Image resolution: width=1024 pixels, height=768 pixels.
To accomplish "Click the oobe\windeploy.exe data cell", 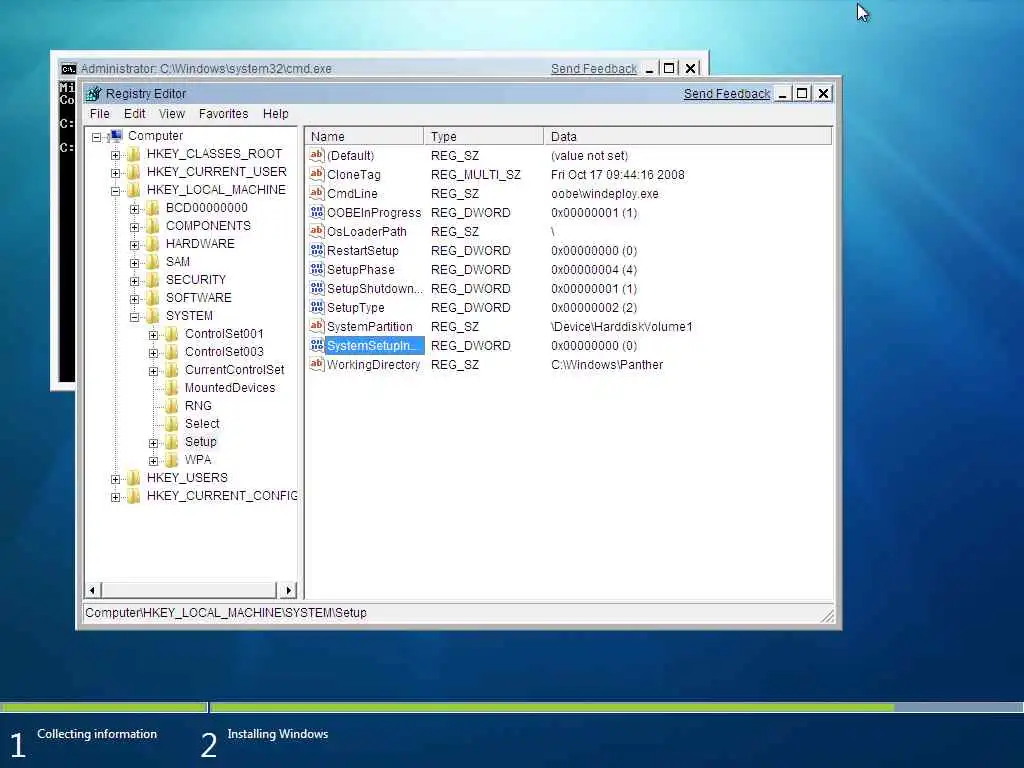I will 605,194.
